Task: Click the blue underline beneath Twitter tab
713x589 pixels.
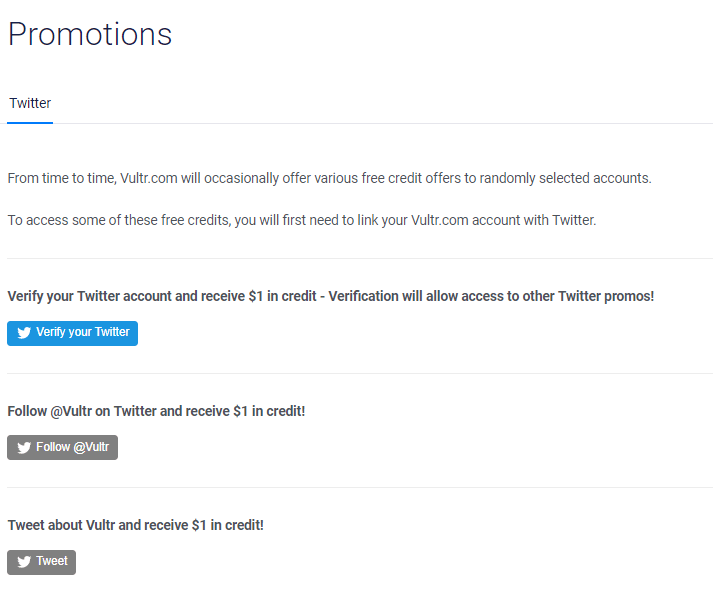Action: coord(30,122)
